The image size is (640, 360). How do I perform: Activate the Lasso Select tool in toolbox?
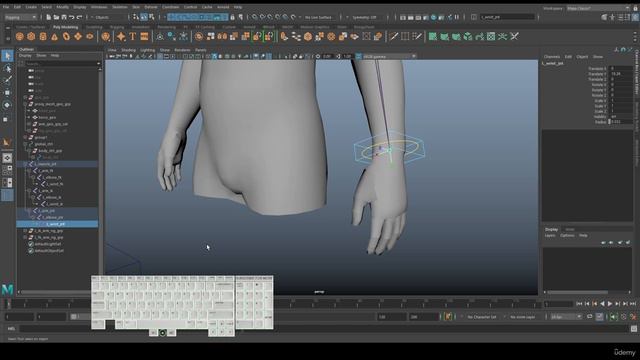click(x=7, y=68)
